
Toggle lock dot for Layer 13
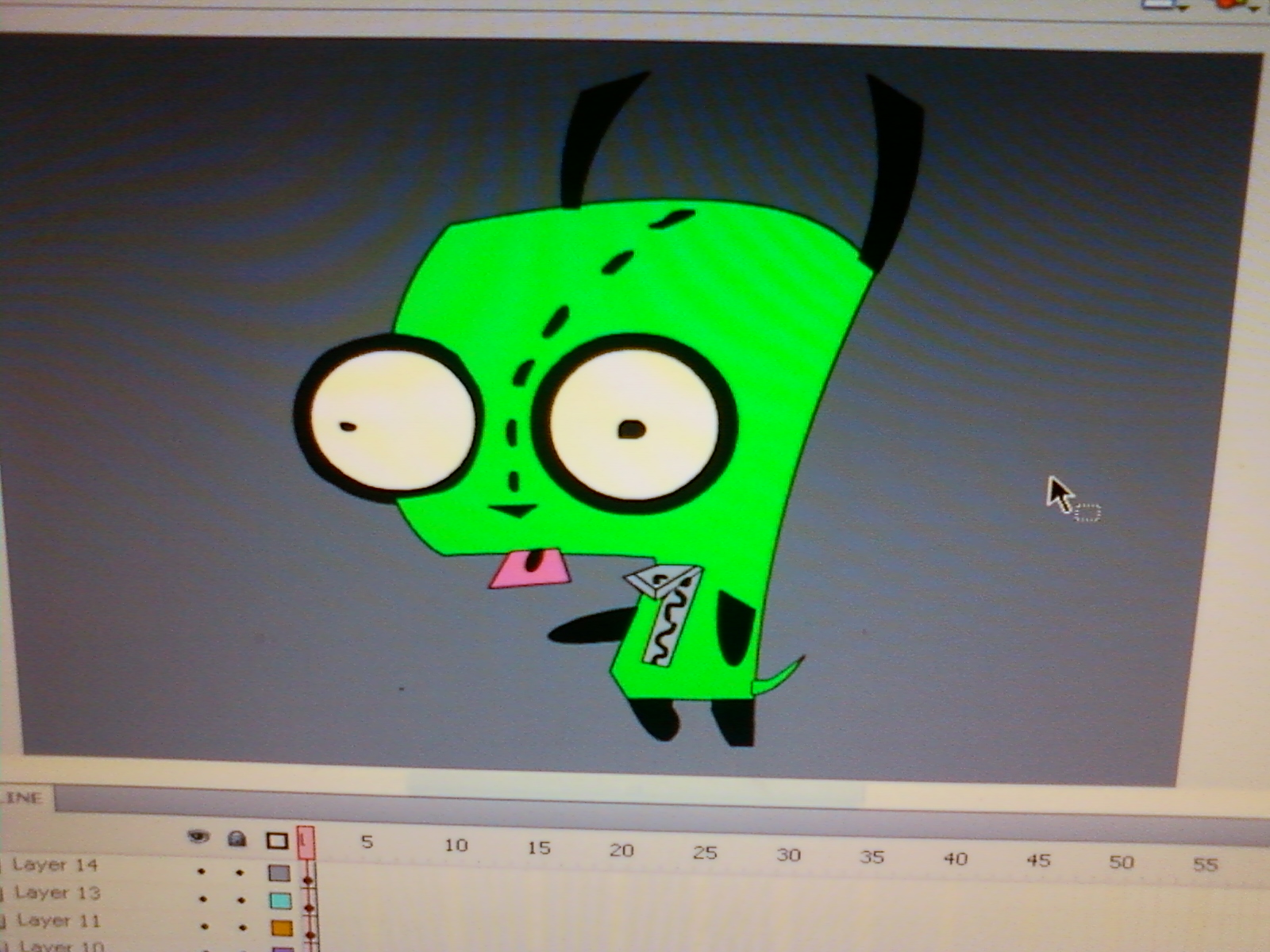[x=241, y=900]
